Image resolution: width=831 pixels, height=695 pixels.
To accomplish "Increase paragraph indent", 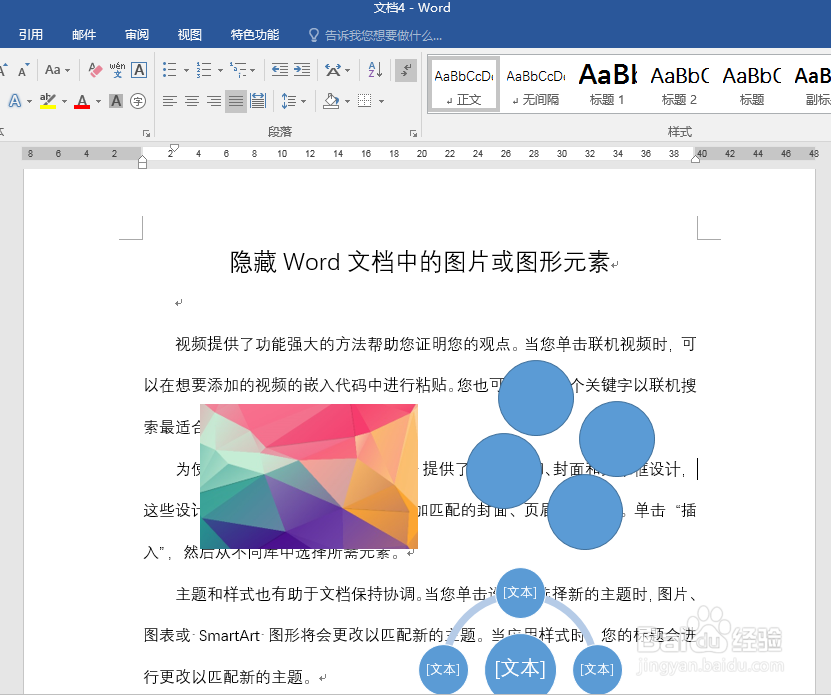I will [302, 70].
